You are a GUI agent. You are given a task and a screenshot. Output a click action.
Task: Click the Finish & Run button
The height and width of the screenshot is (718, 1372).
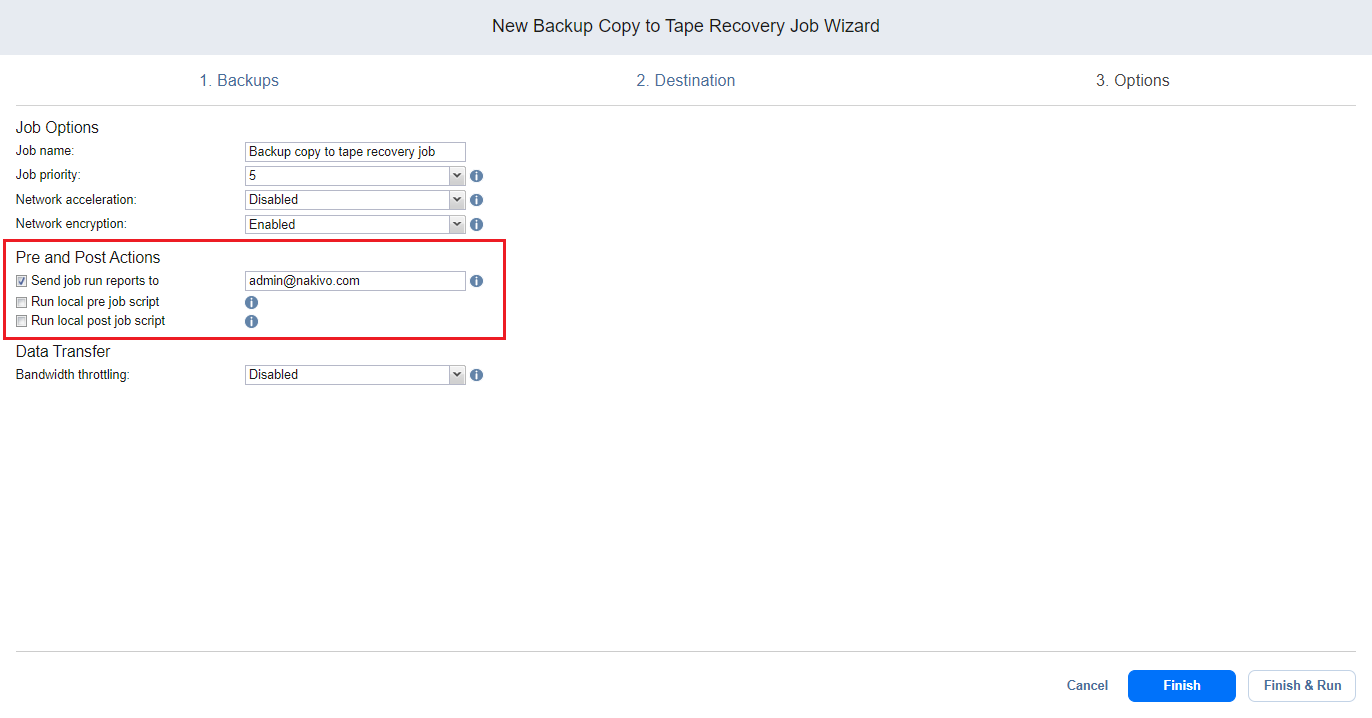(x=1302, y=686)
